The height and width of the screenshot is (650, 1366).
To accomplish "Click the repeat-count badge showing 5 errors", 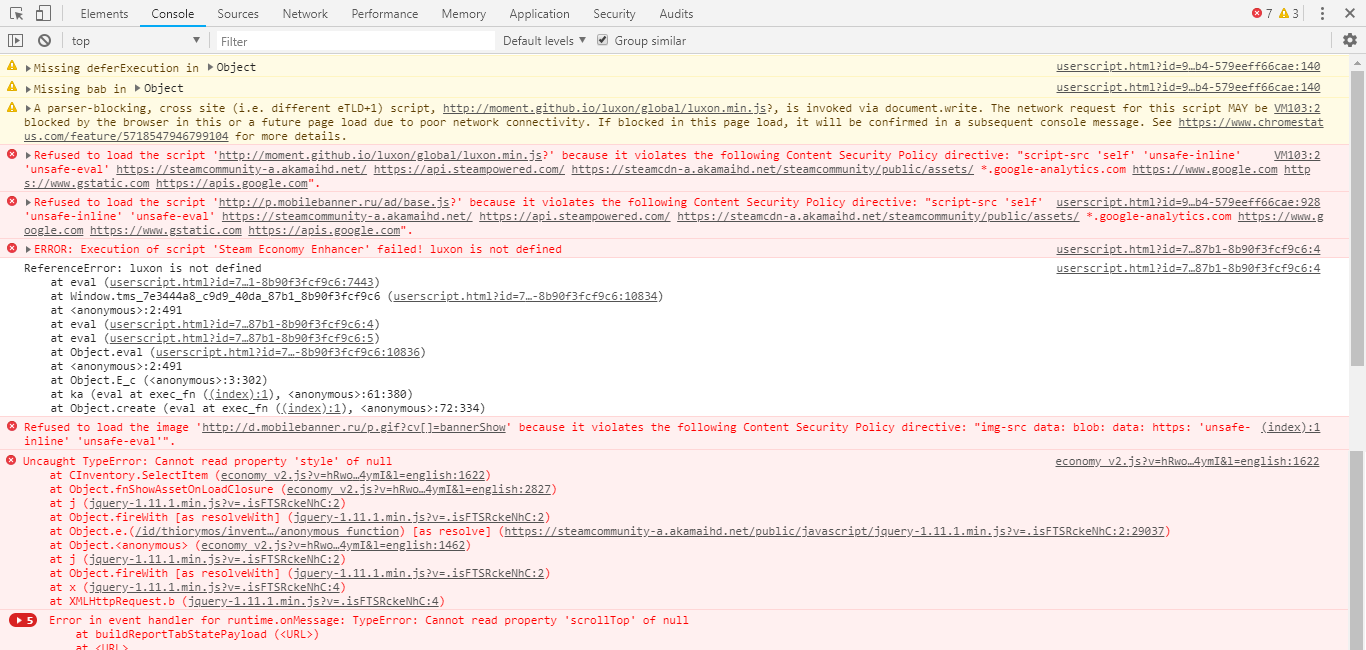I will [x=23, y=621].
